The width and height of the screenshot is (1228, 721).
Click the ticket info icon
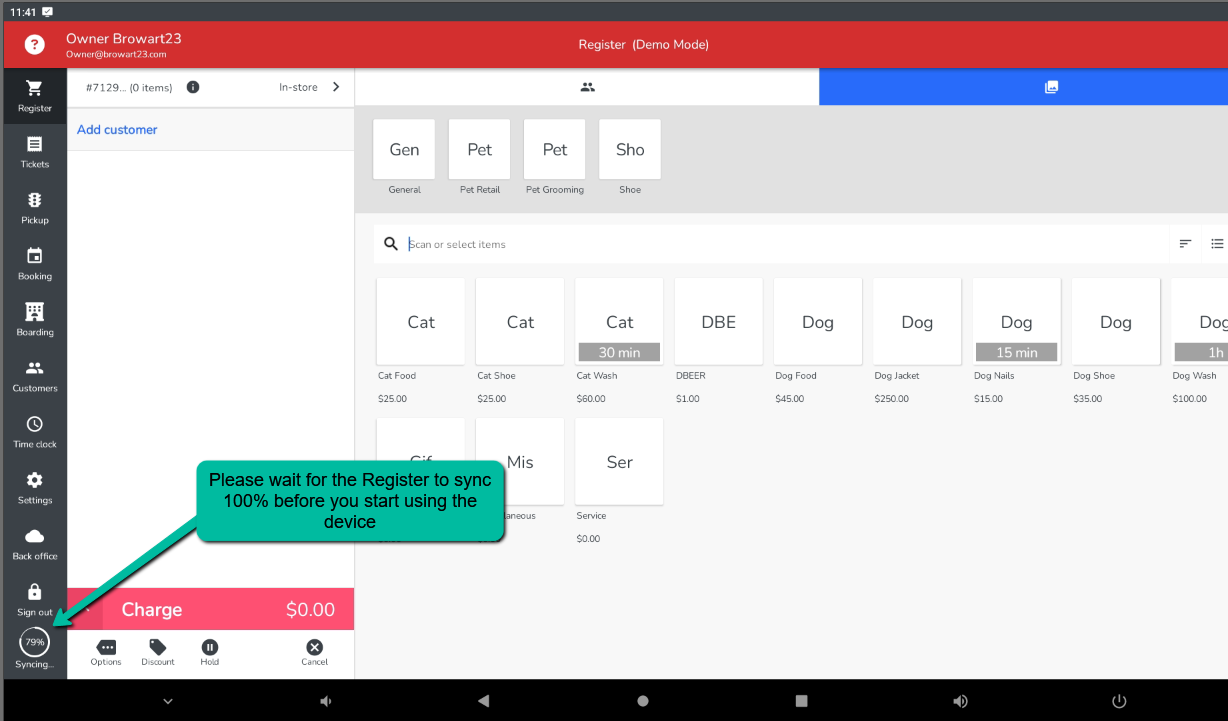[193, 87]
